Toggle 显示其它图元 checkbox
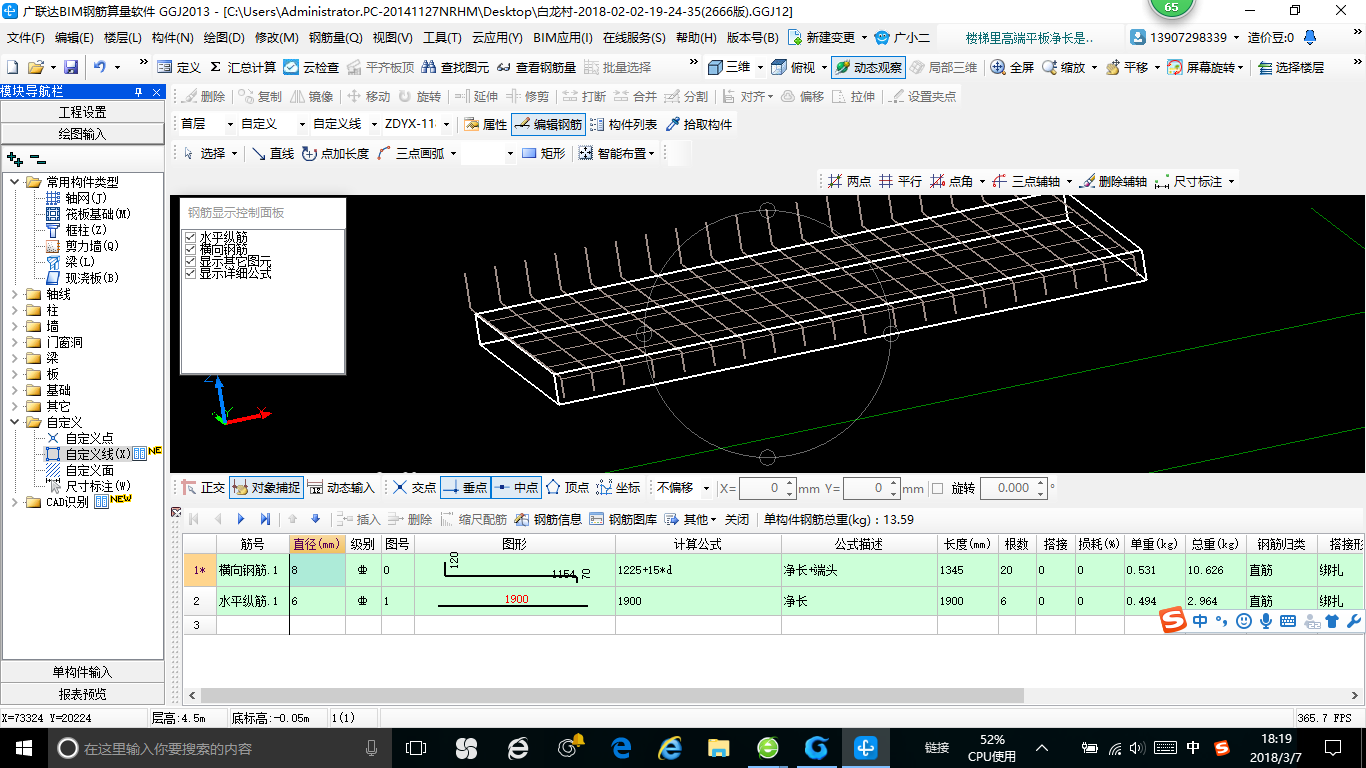This screenshot has width=1366, height=768. coord(190,261)
